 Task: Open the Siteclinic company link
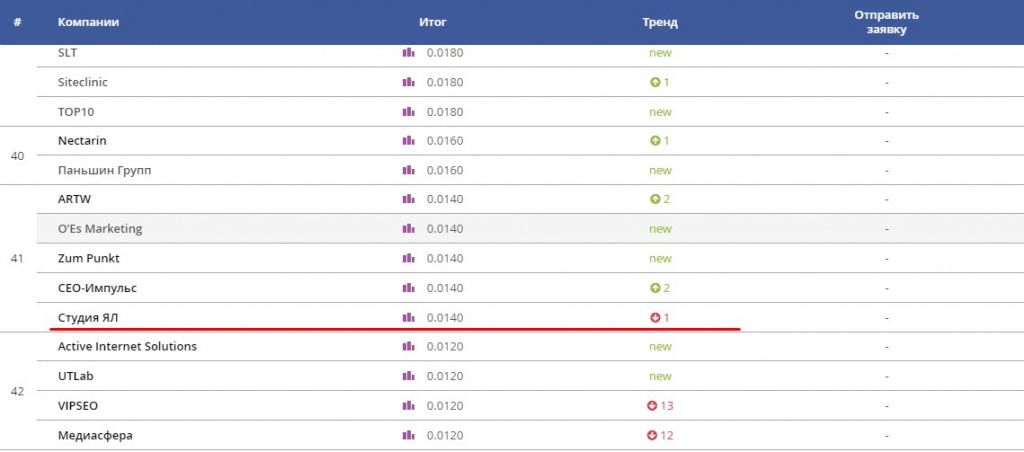(83, 82)
